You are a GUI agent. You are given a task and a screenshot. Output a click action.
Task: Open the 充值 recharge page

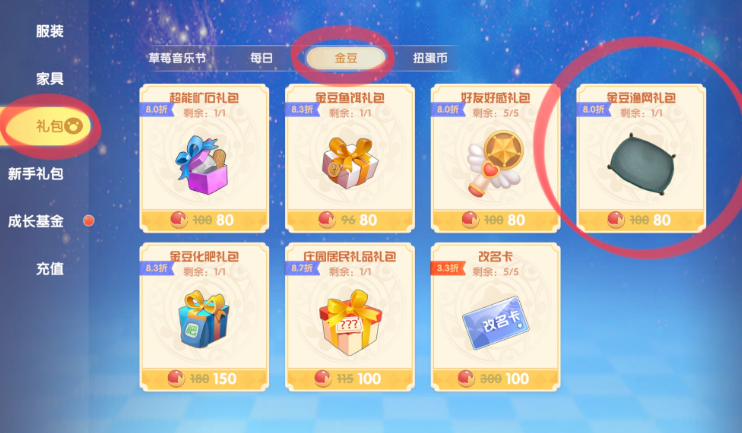[50, 269]
